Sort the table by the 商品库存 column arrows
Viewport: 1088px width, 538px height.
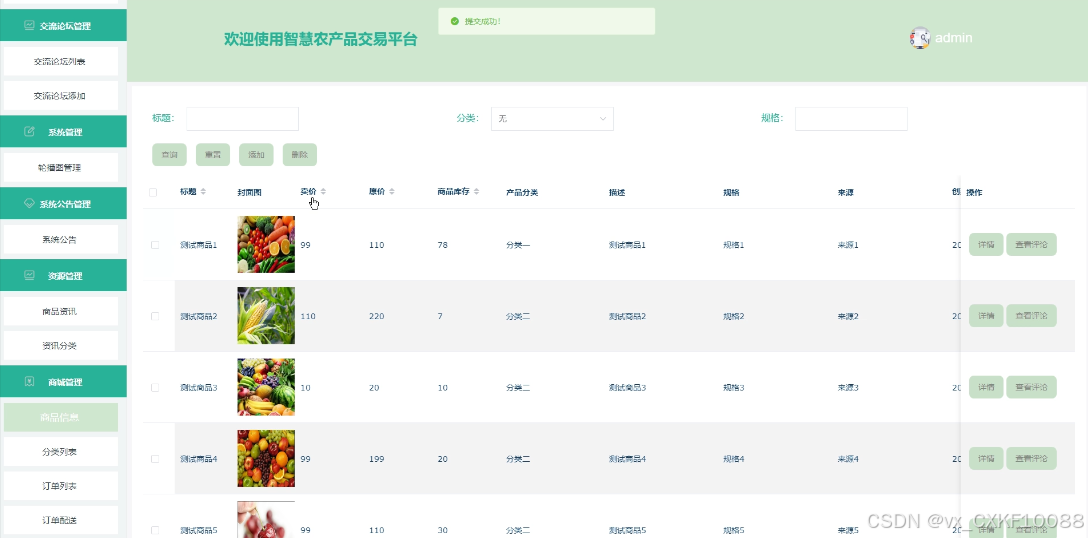click(x=477, y=192)
